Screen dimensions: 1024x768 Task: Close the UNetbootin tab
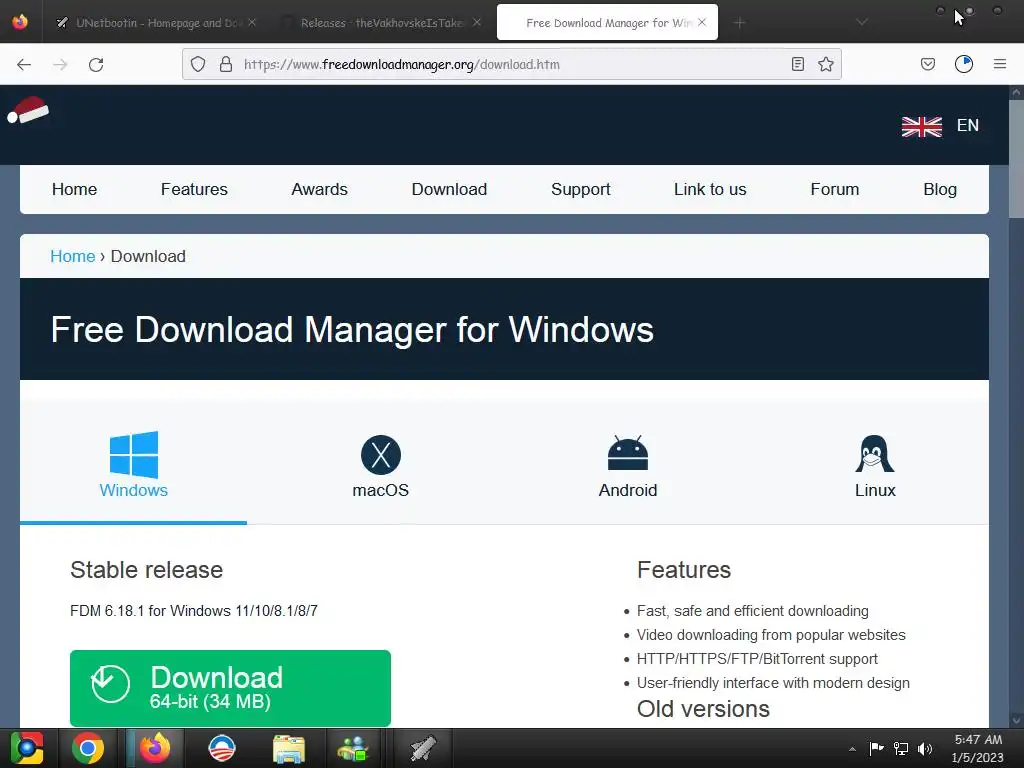(252, 22)
